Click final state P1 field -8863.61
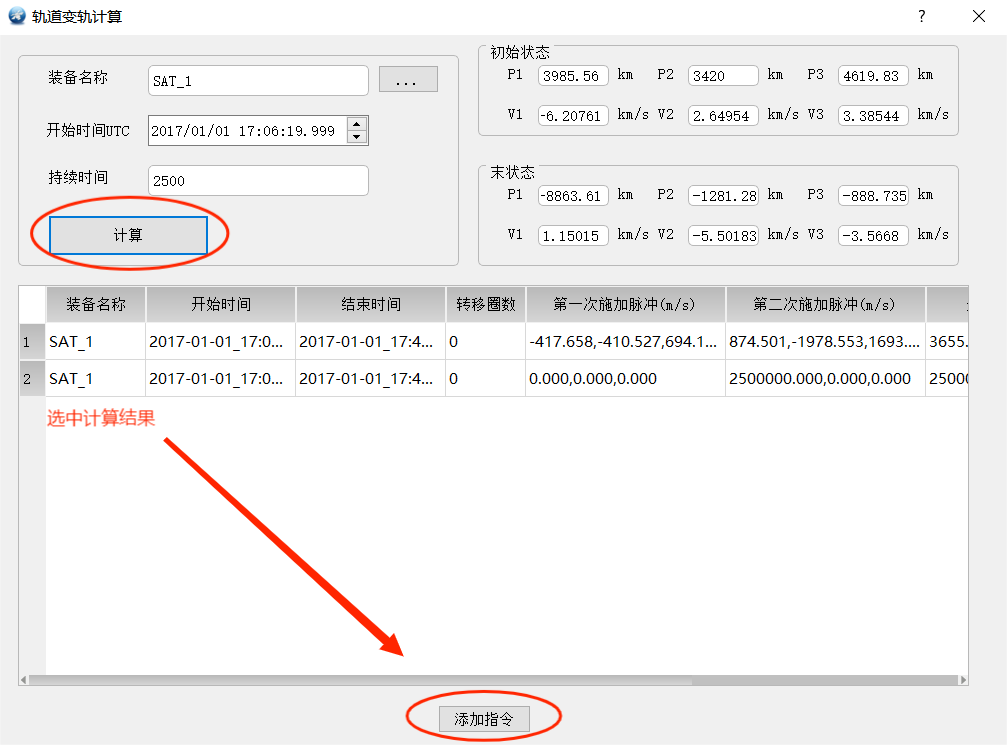Viewport: 1007px width, 745px height. pyautogui.click(x=573, y=196)
